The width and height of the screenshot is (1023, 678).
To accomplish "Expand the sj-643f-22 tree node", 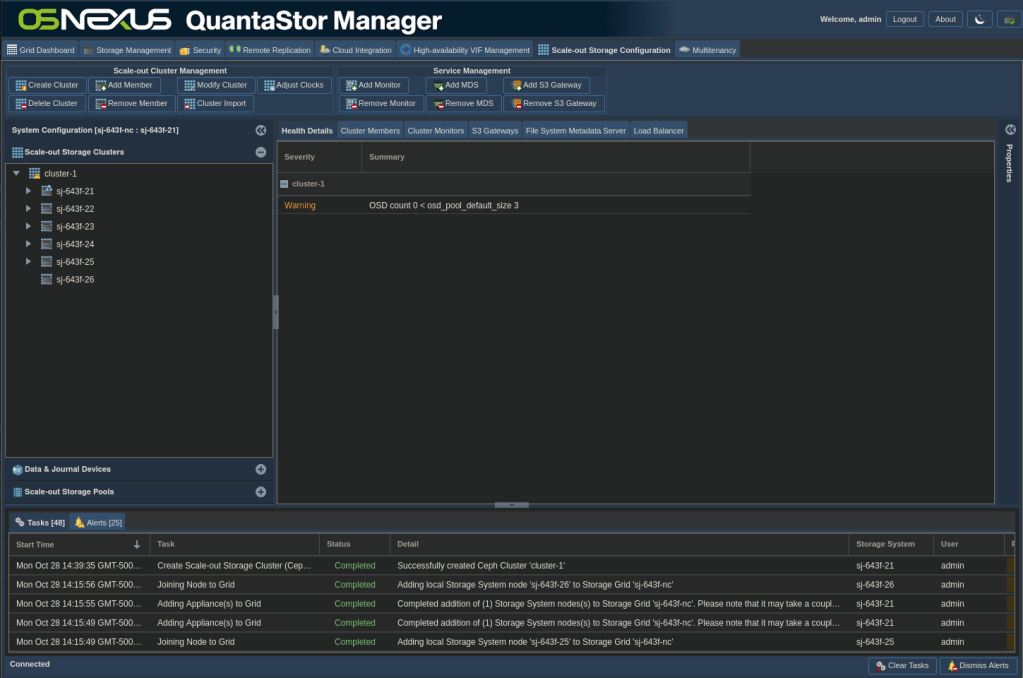I will (29, 209).
